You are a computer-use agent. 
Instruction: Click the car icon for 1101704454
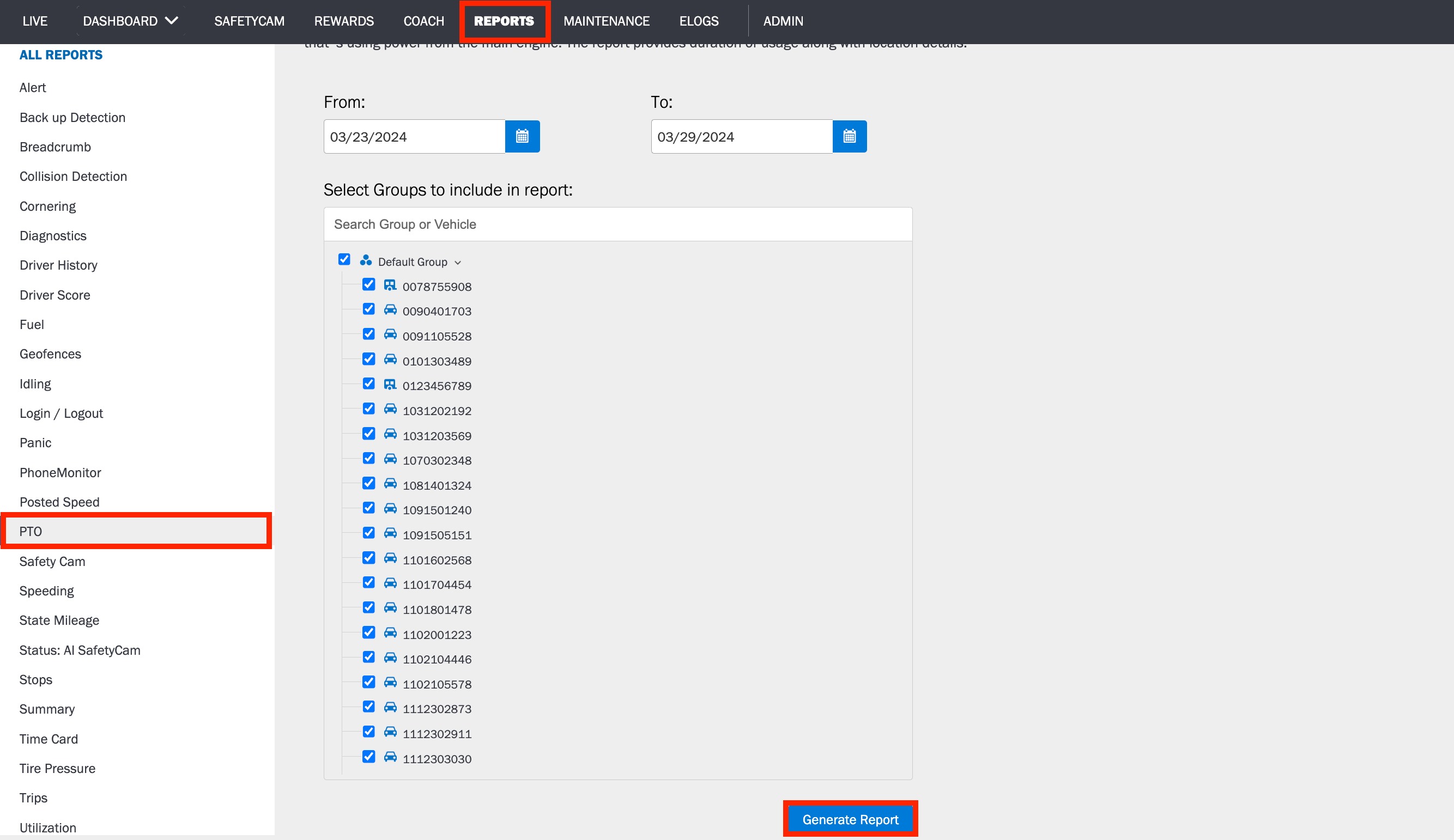[x=390, y=583]
